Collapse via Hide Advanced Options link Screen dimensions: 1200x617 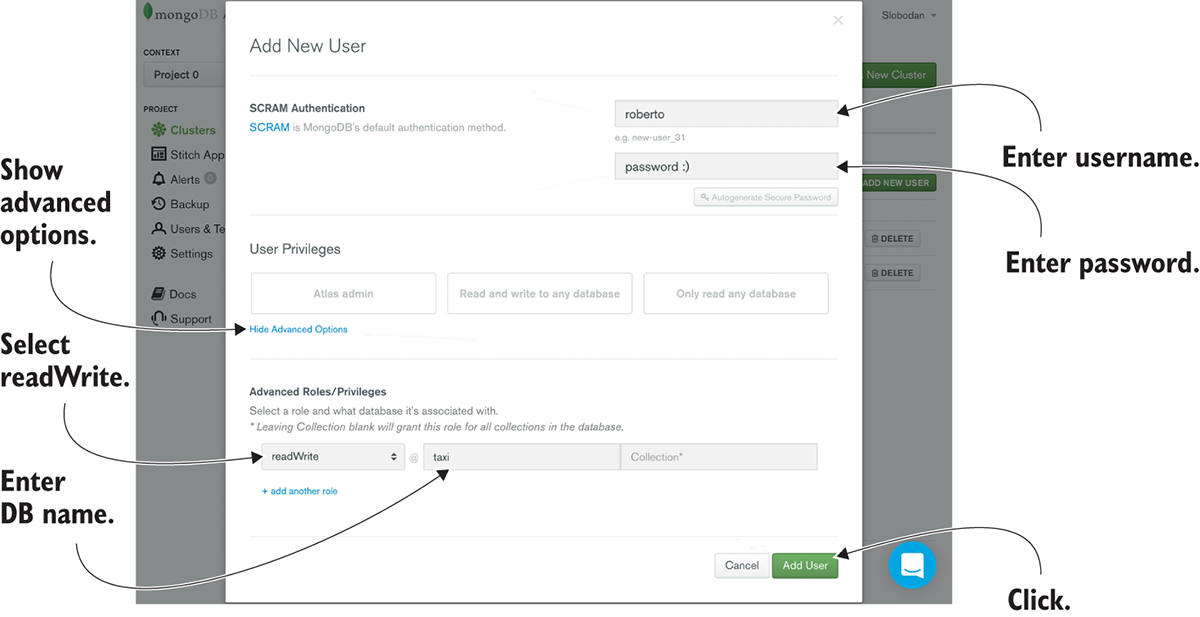[298, 329]
